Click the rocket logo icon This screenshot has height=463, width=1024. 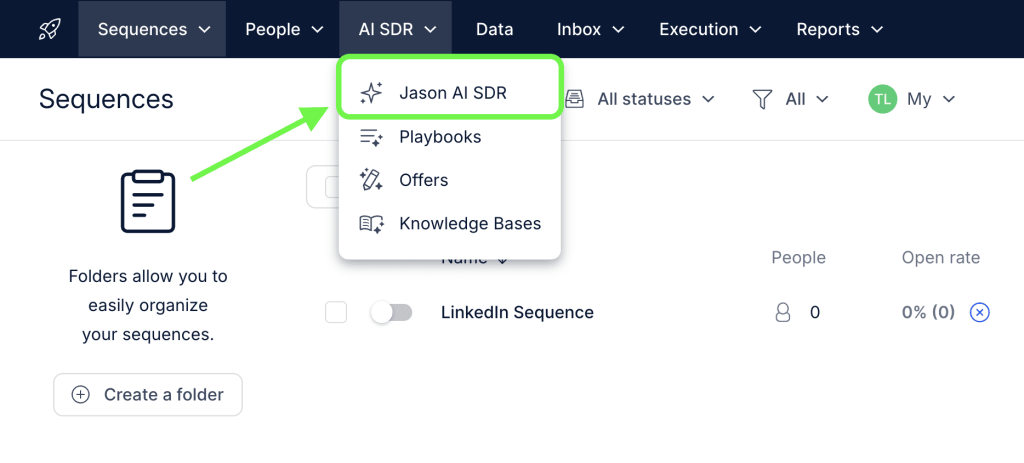pos(49,29)
